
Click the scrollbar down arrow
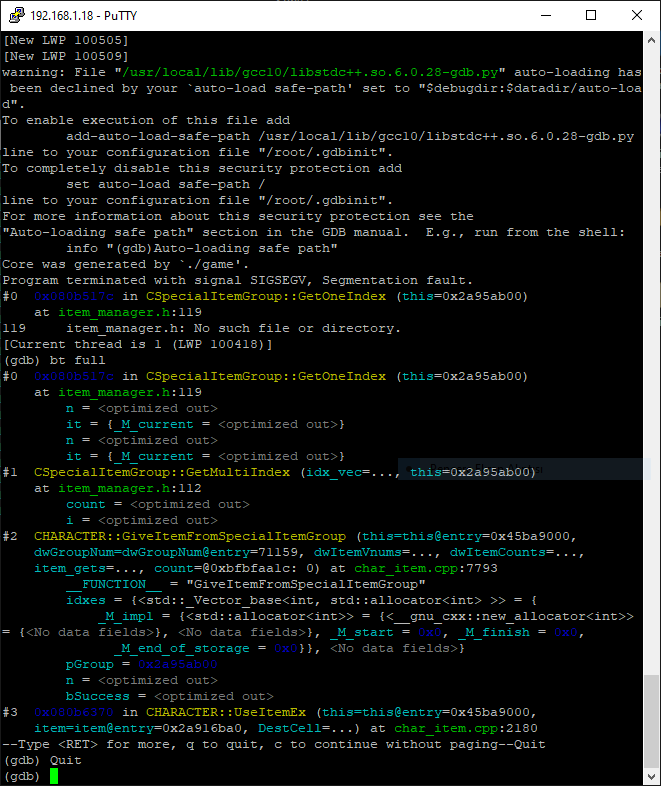click(651, 777)
